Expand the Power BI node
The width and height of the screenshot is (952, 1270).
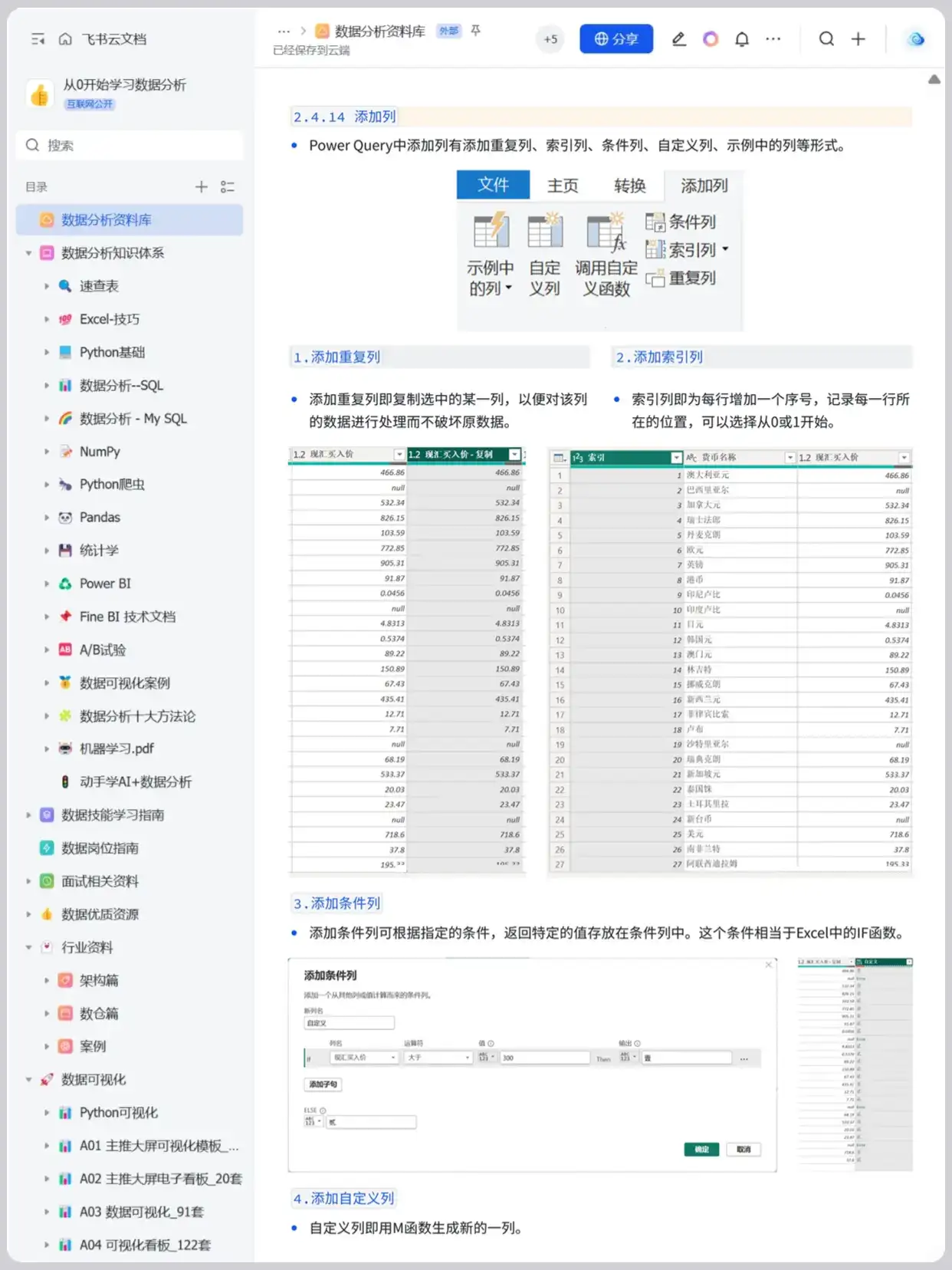click(46, 584)
